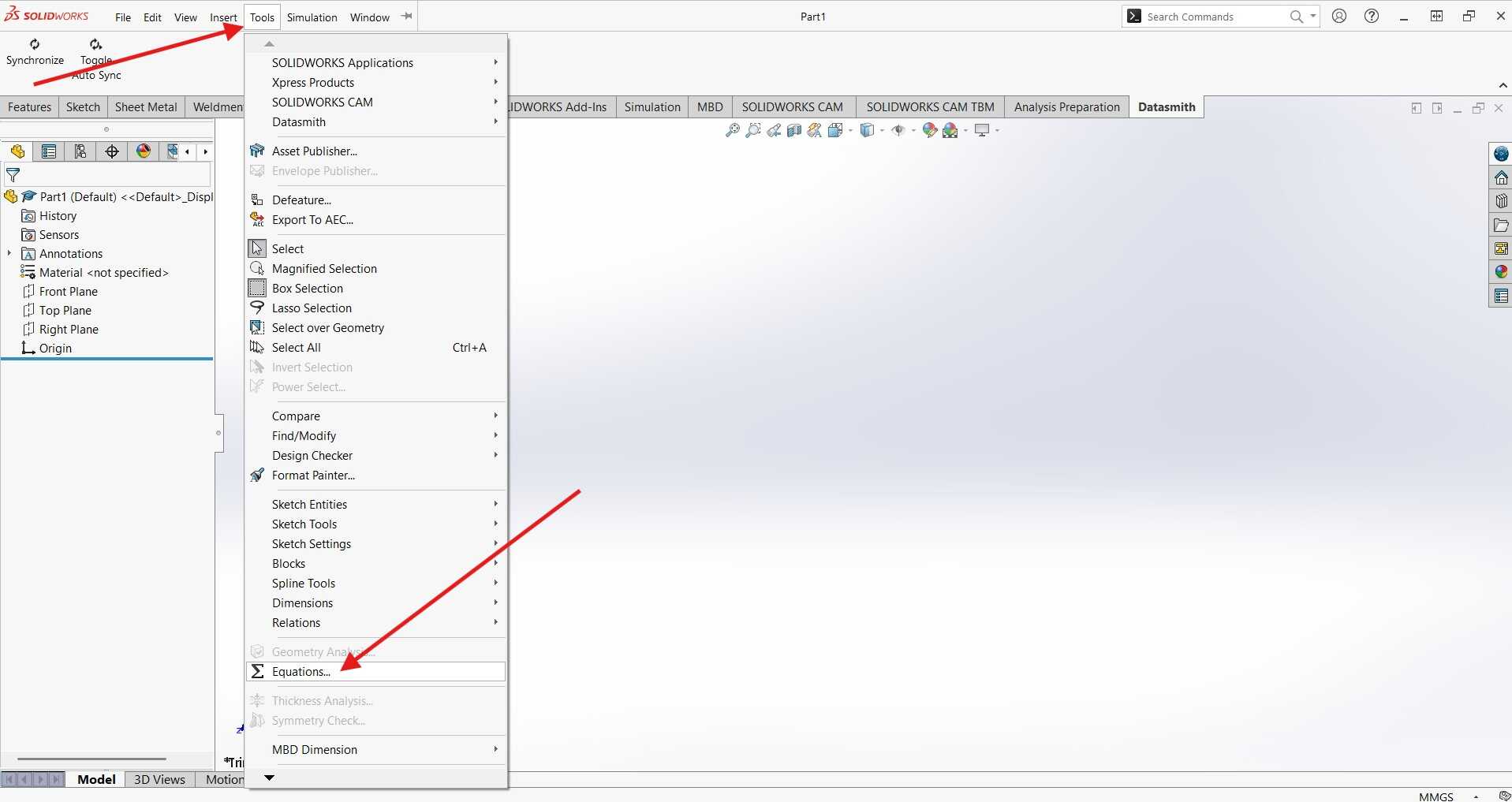This screenshot has height=802, width=1512.
Task: Expand more Tools menu items at bottom
Action: coord(269,778)
